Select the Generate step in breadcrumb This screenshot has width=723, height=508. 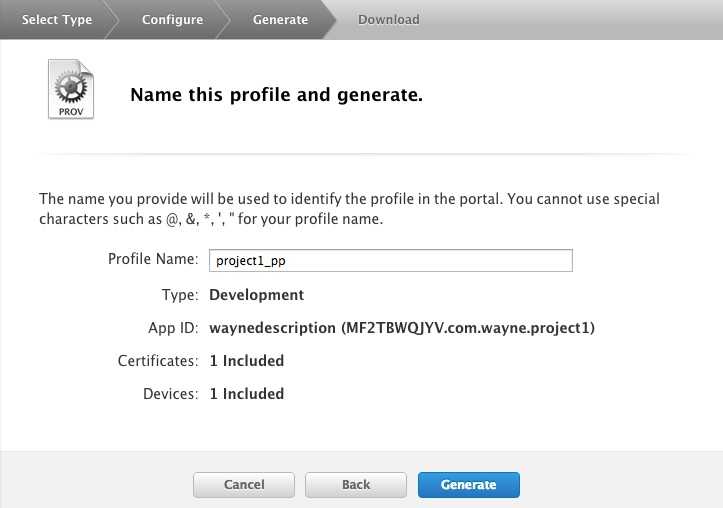280,20
